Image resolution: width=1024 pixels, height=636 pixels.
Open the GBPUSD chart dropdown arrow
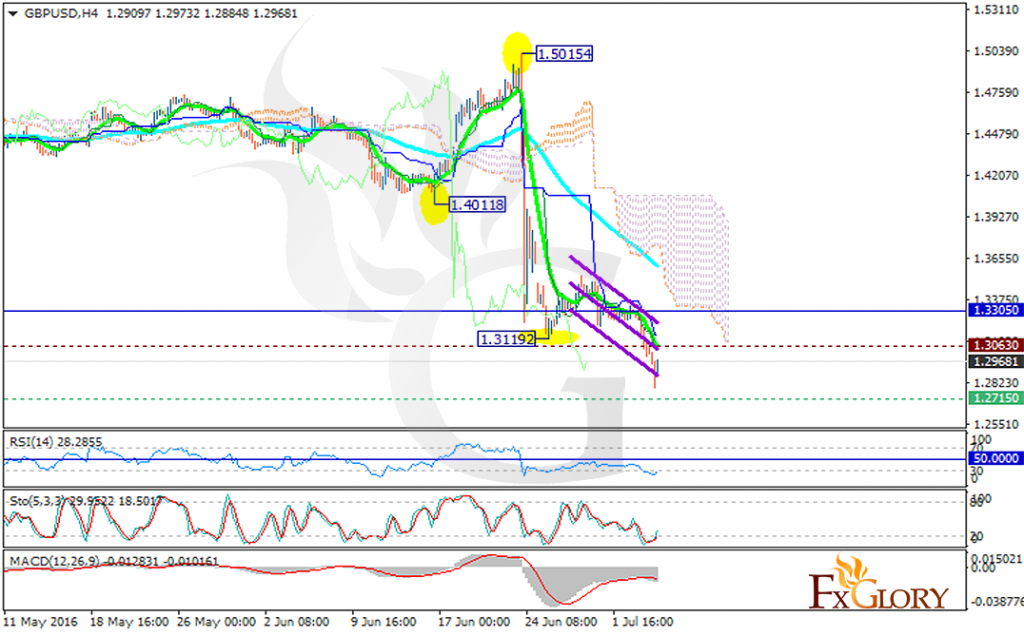coord(12,14)
